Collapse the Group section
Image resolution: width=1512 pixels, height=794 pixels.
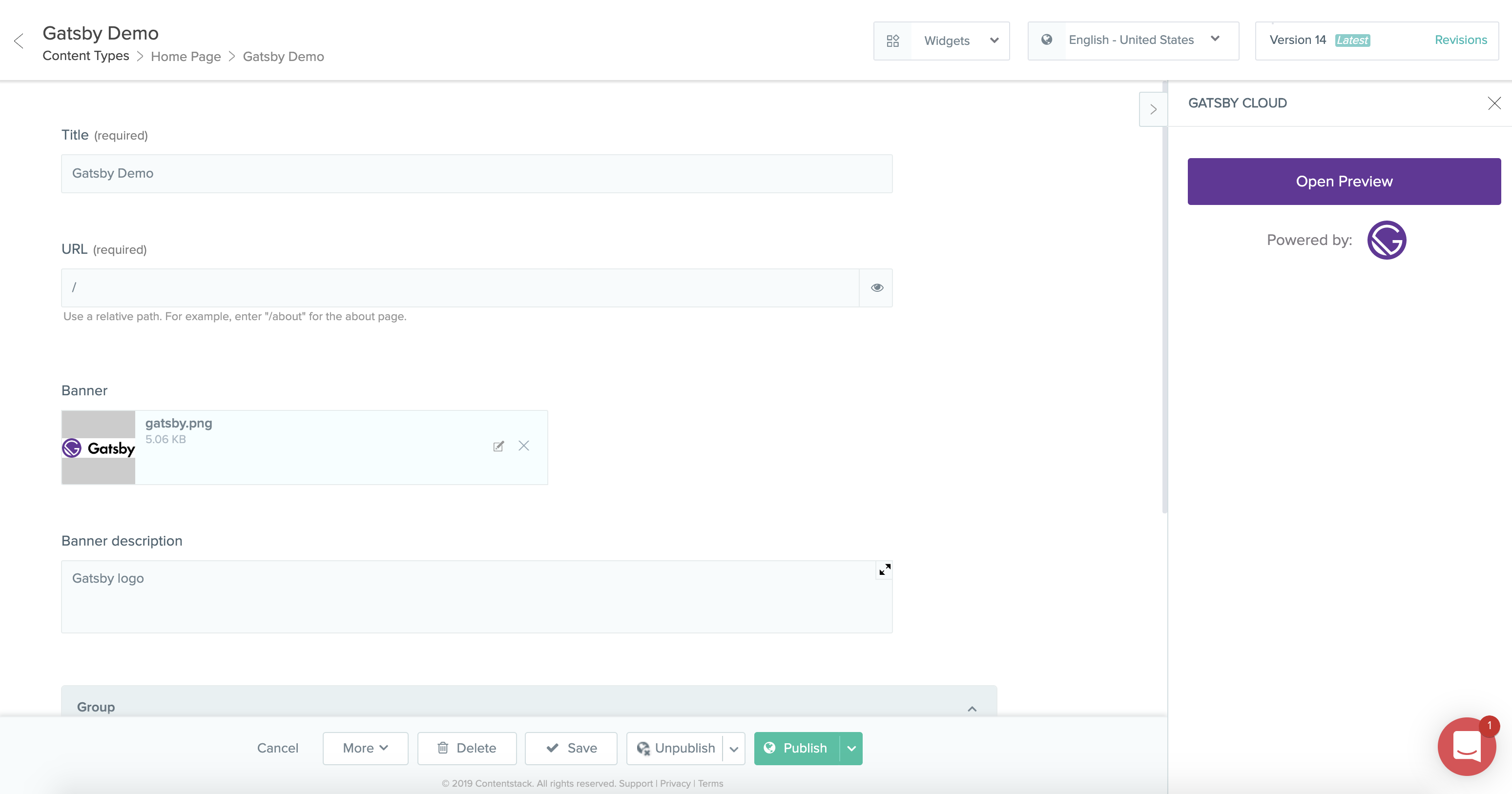(x=972, y=709)
